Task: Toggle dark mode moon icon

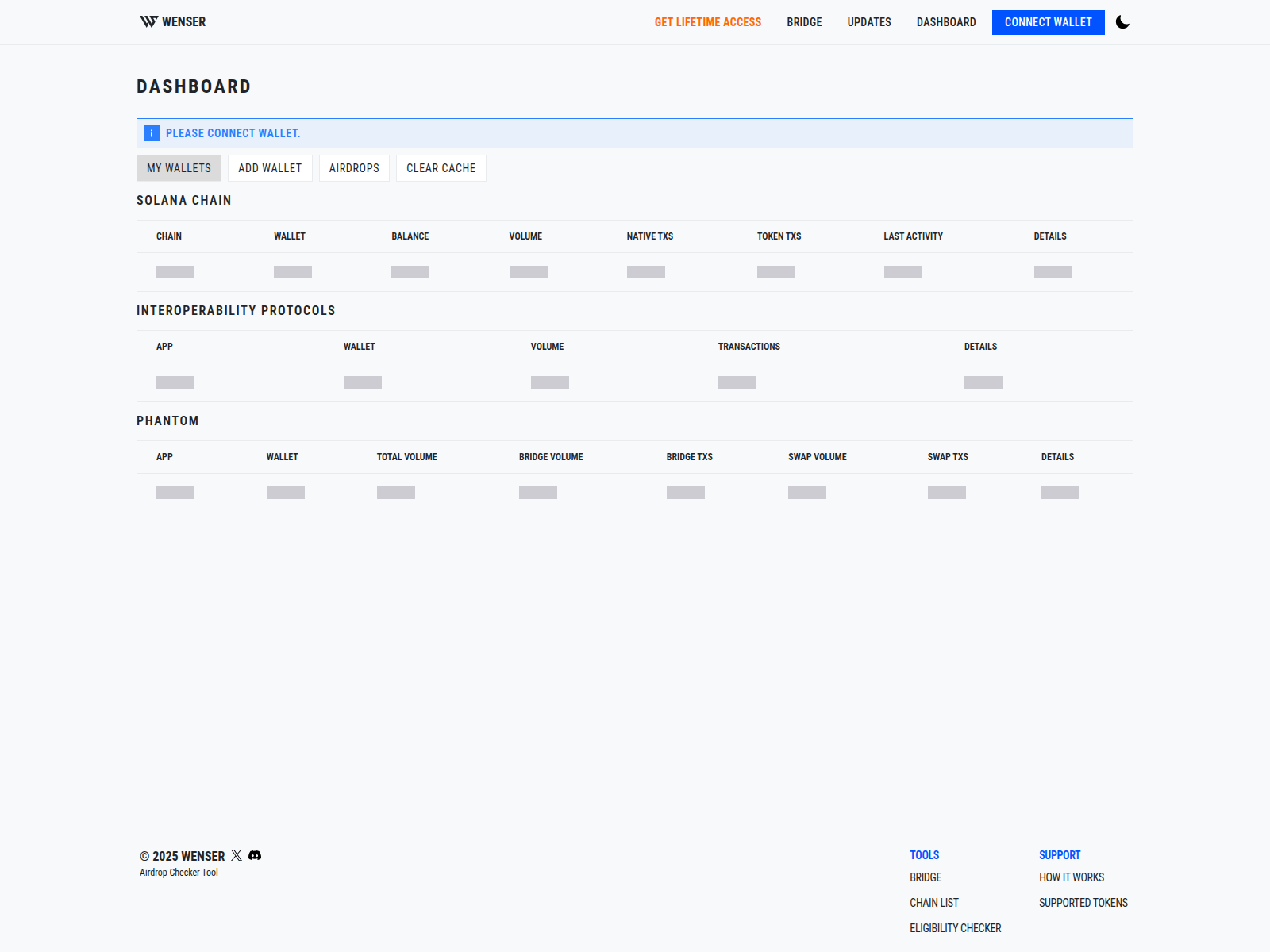Action: (x=1122, y=22)
